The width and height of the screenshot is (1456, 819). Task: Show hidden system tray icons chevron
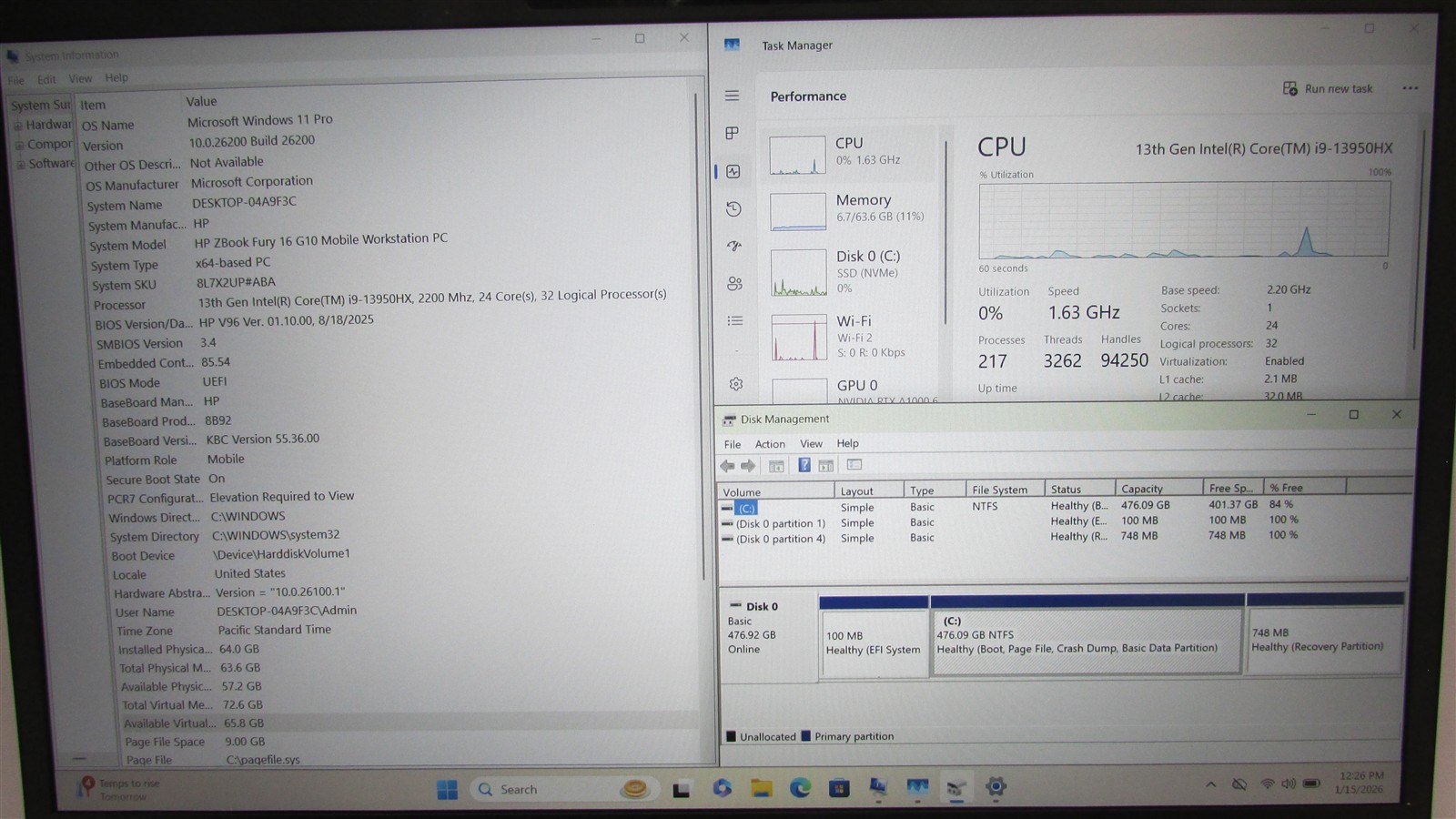[x=1210, y=784]
